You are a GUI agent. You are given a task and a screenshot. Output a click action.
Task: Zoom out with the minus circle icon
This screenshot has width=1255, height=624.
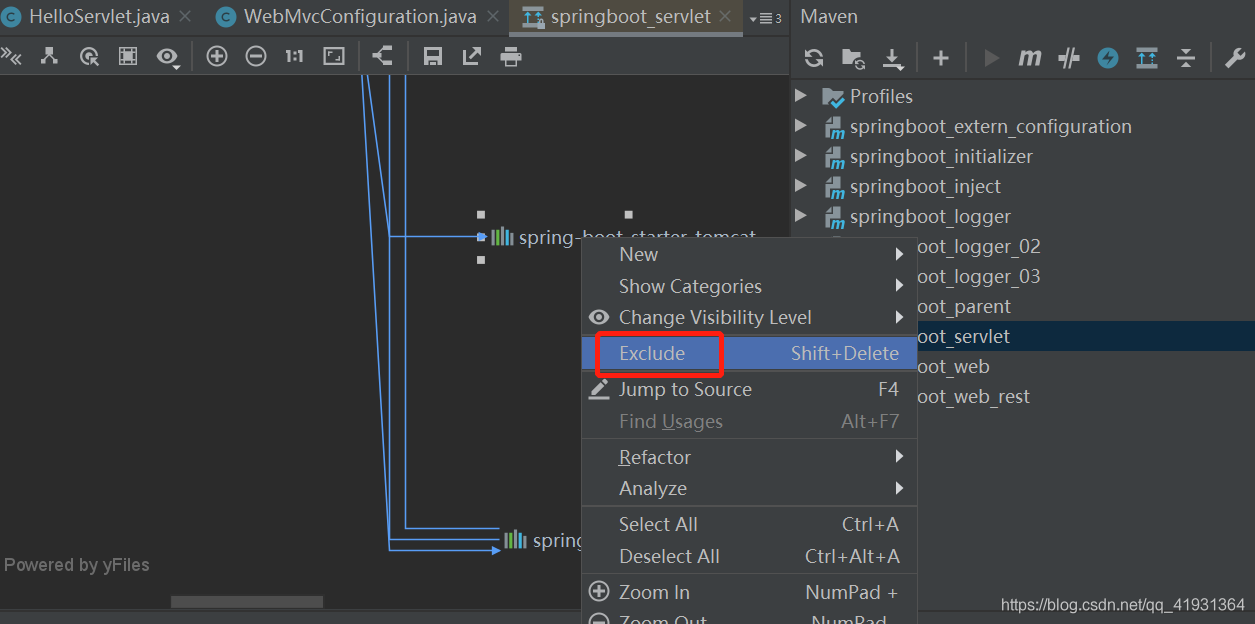[256, 57]
